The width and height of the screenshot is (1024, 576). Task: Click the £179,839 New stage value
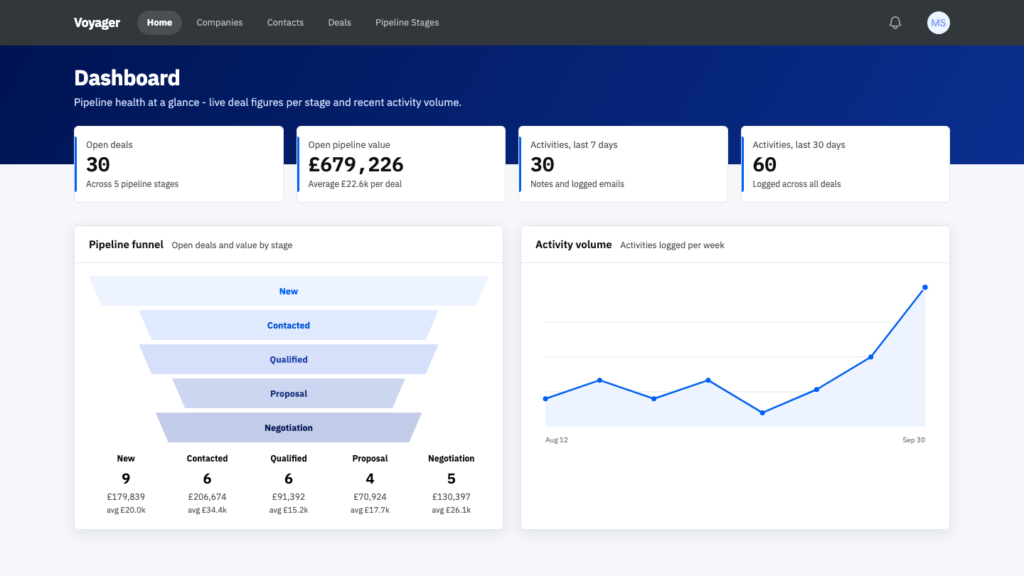pos(126,497)
